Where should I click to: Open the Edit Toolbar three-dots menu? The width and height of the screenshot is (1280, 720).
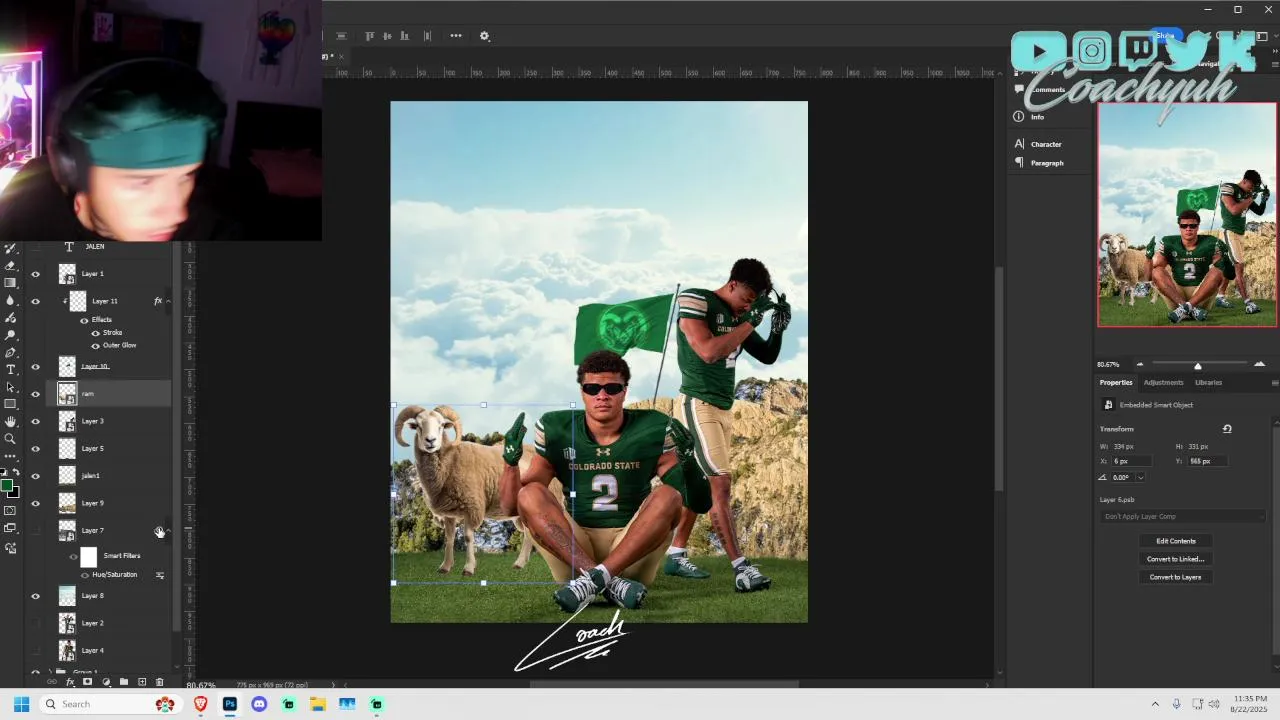(x=10, y=455)
